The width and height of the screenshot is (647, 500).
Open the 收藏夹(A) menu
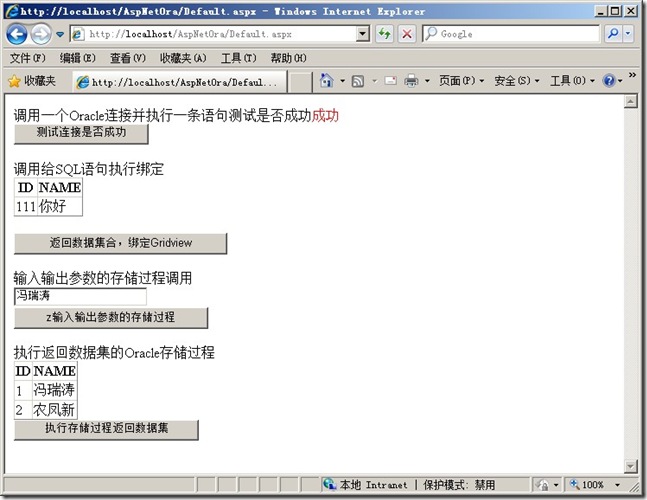[183, 58]
